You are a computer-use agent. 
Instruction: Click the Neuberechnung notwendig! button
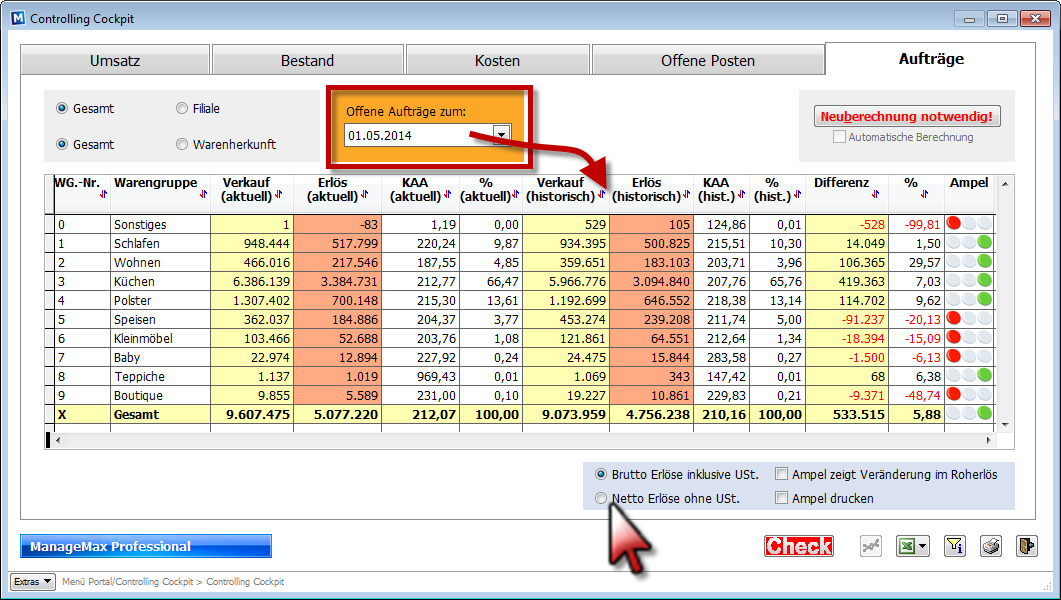[x=907, y=116]
